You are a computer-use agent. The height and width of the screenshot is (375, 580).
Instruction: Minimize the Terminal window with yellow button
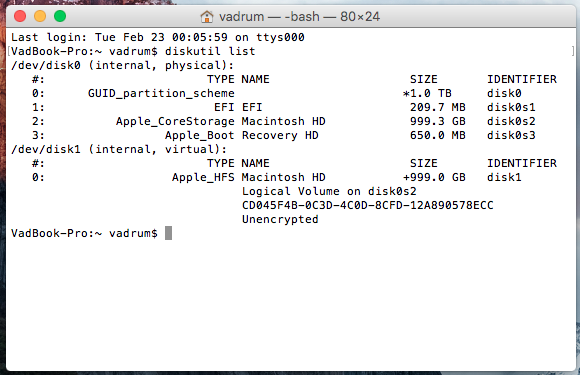tap(40, 16)
